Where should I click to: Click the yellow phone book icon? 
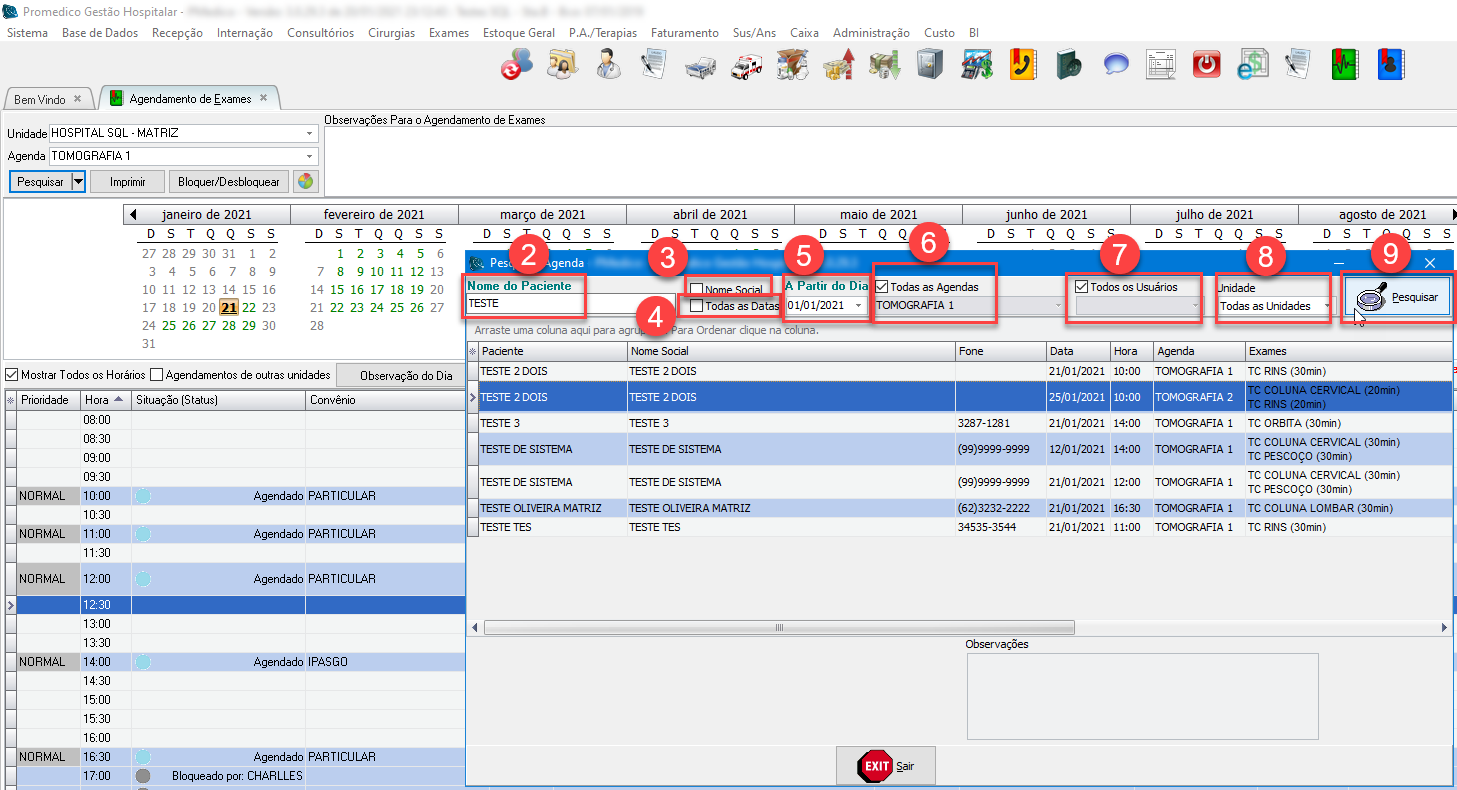click(x=1022, y=65)
